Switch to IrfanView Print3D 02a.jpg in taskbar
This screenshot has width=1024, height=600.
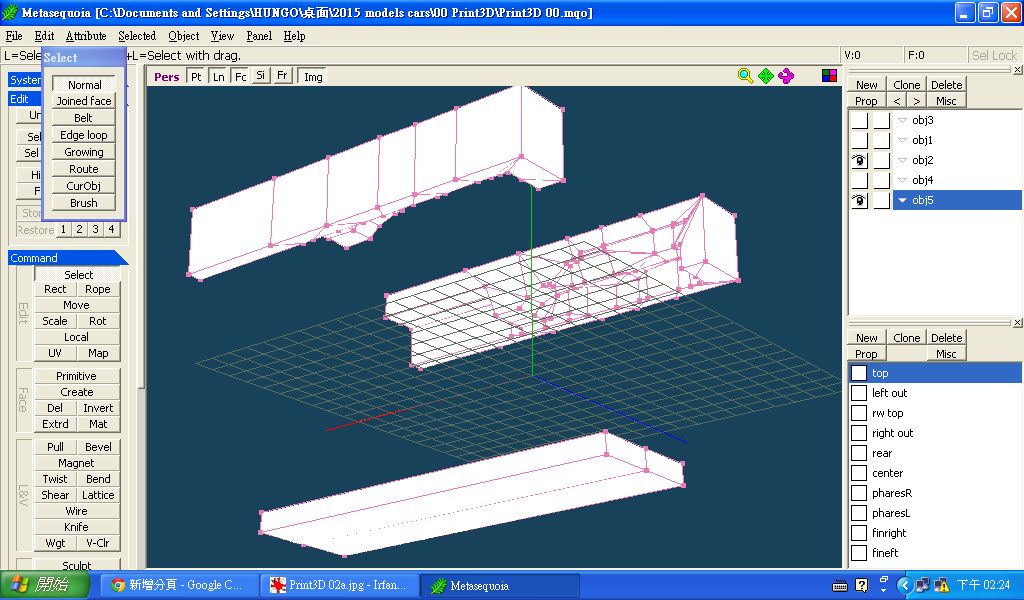pyautogui.click(x=338, y=585)
